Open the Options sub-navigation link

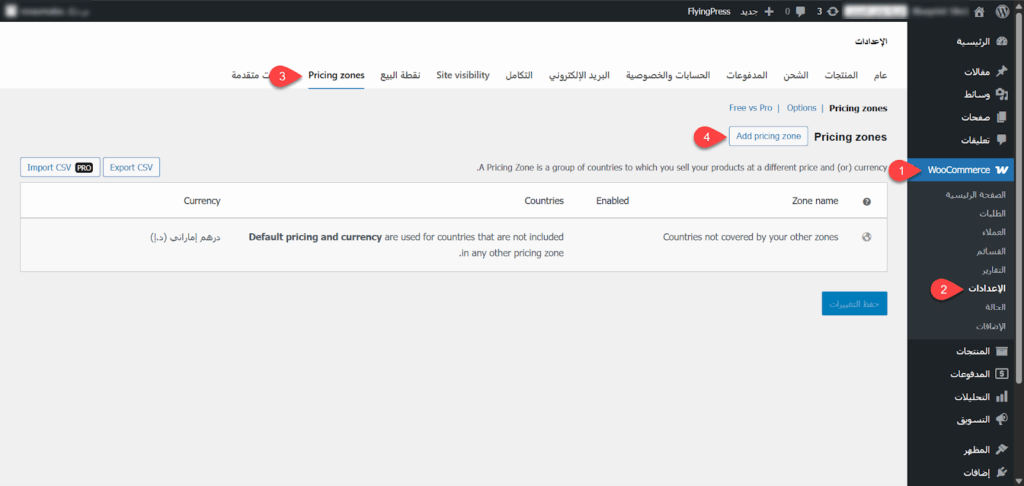[801, 107]
